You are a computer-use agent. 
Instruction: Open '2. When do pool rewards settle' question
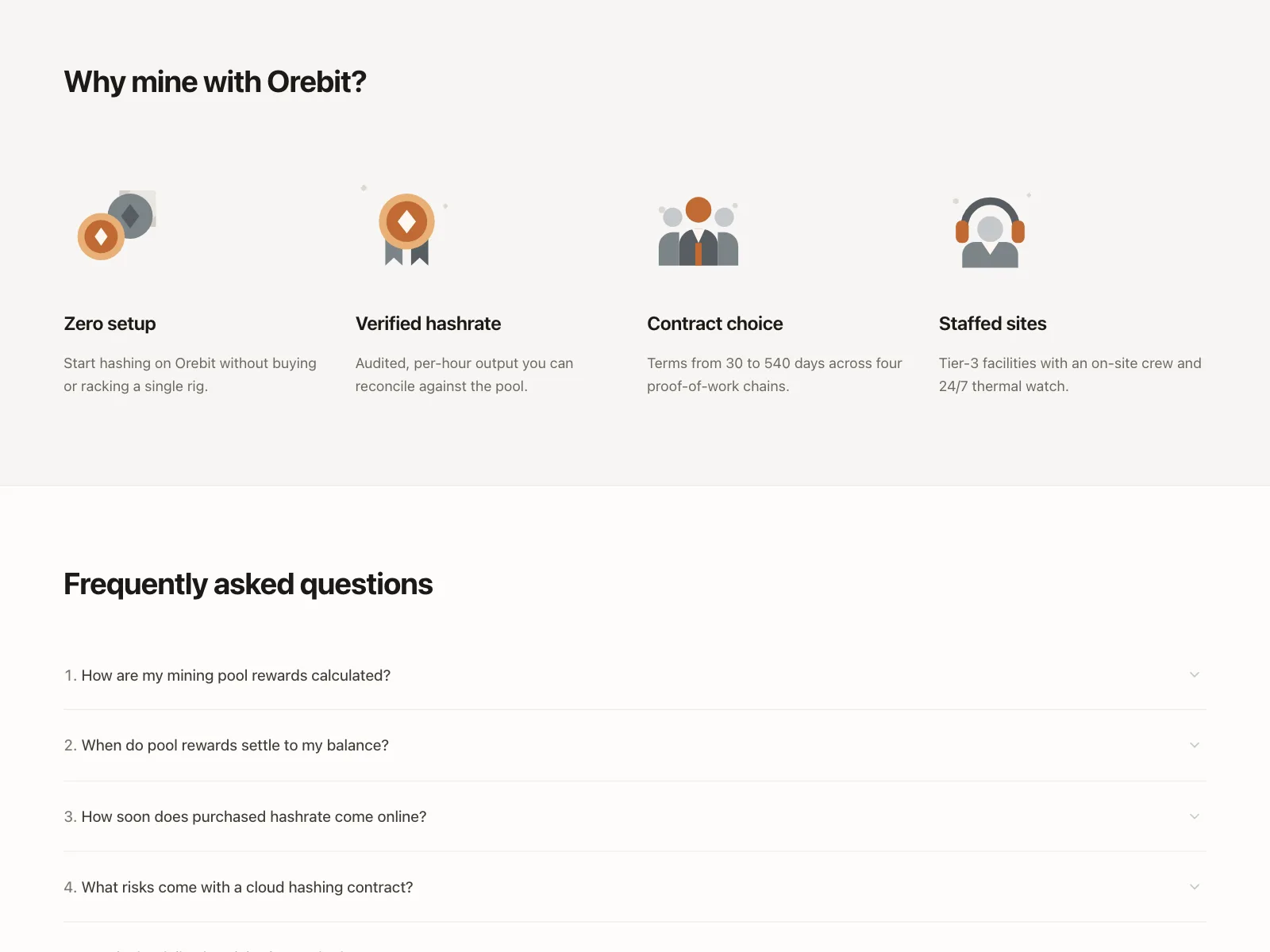[x=635, y=746]
